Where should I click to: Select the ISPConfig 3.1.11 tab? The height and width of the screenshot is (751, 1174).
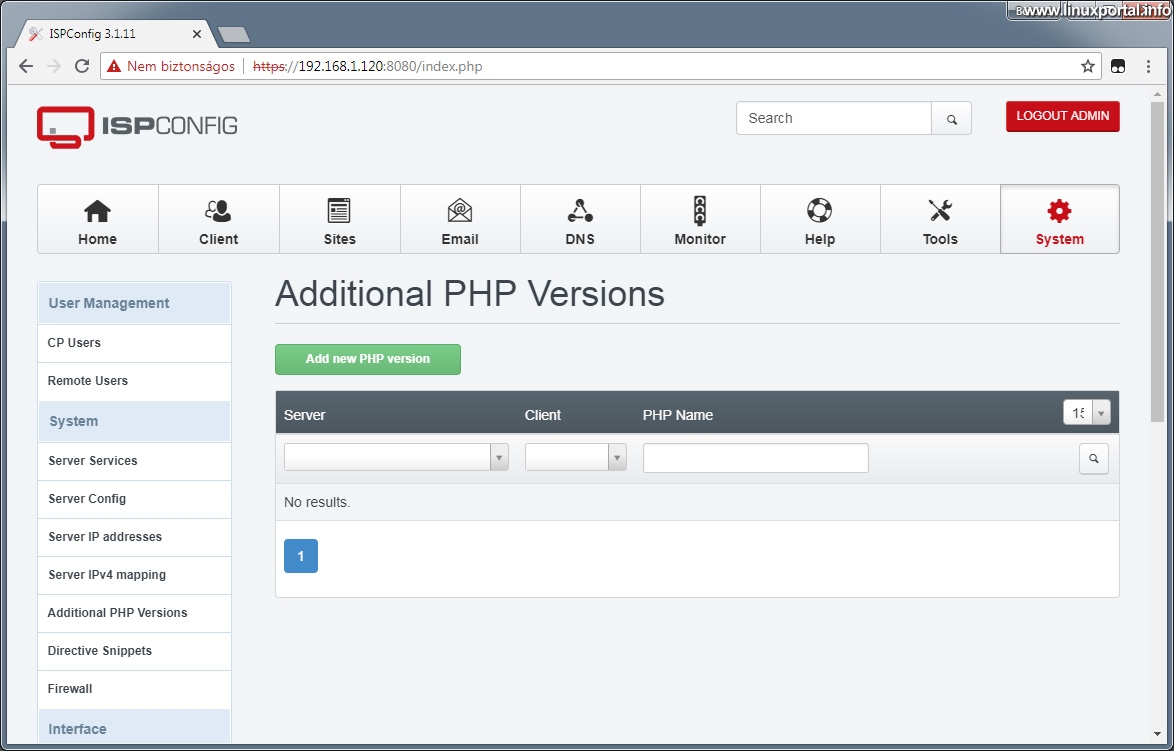point(112,34)
